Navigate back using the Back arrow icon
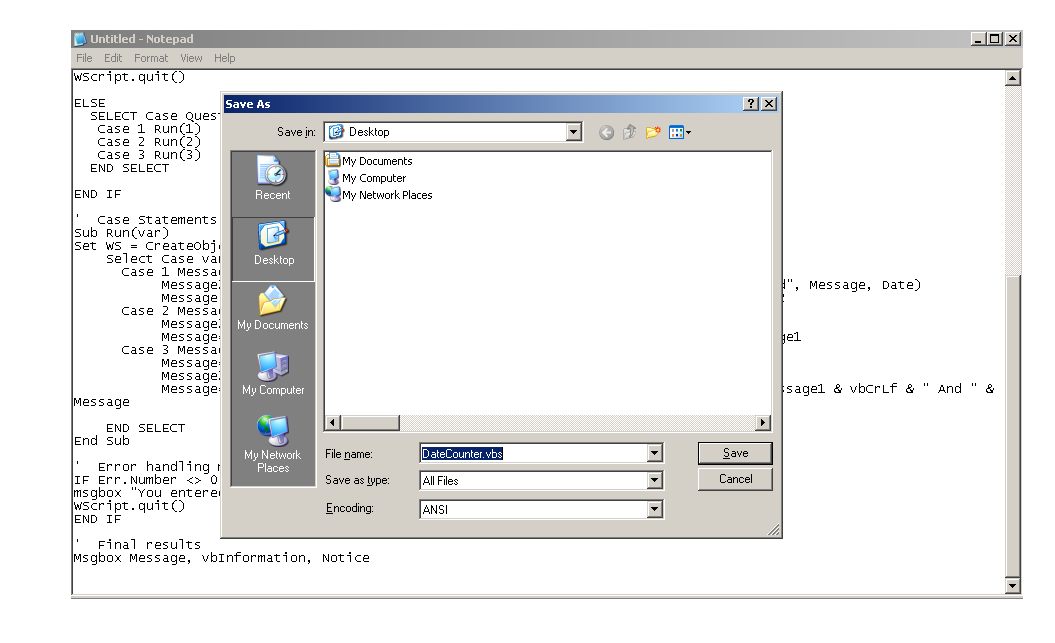Image resolution: width=1055 pixels, height=643 pixels. pos(606,131)
